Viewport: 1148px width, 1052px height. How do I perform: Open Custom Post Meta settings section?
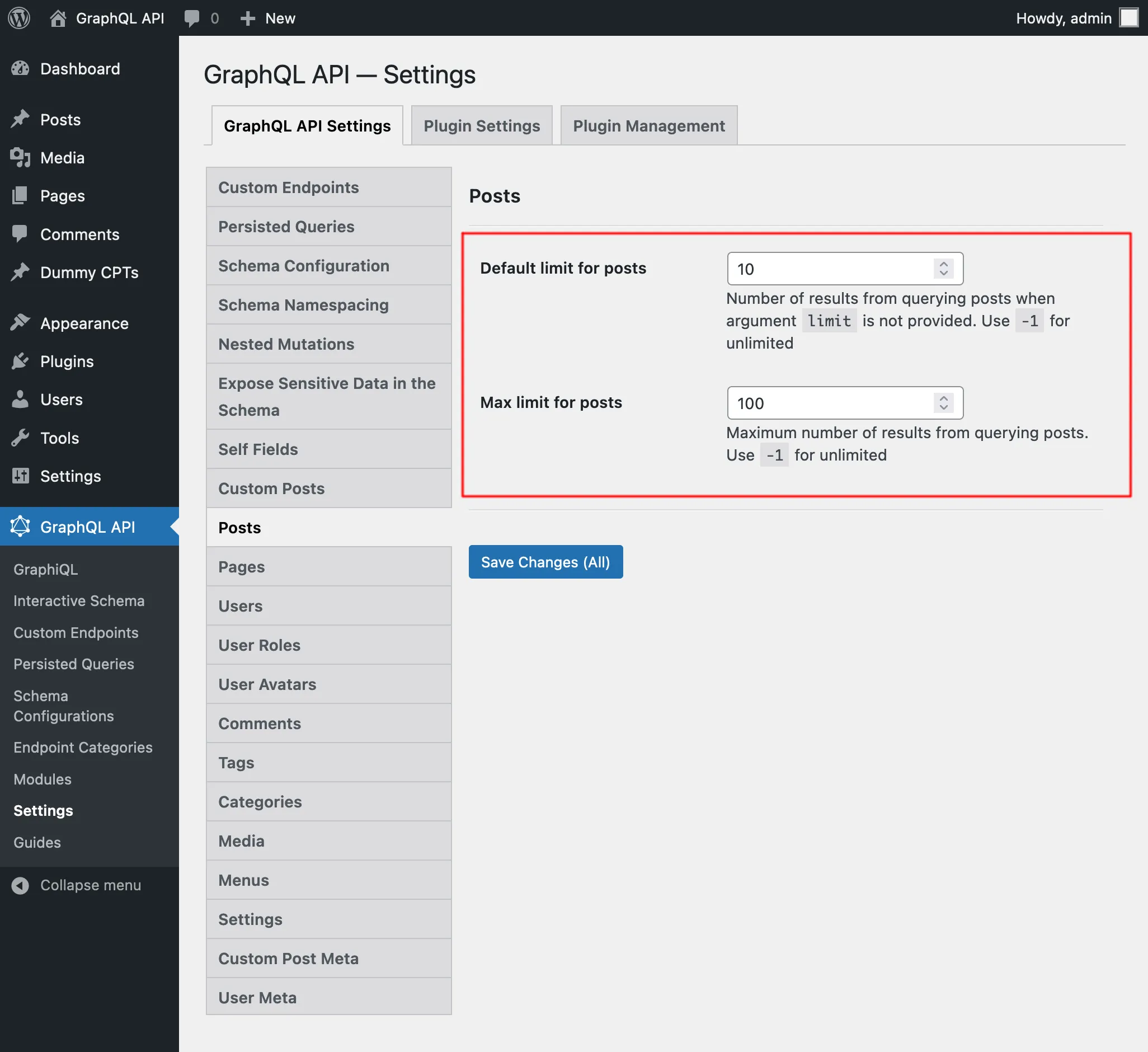(x=328, y=959)
